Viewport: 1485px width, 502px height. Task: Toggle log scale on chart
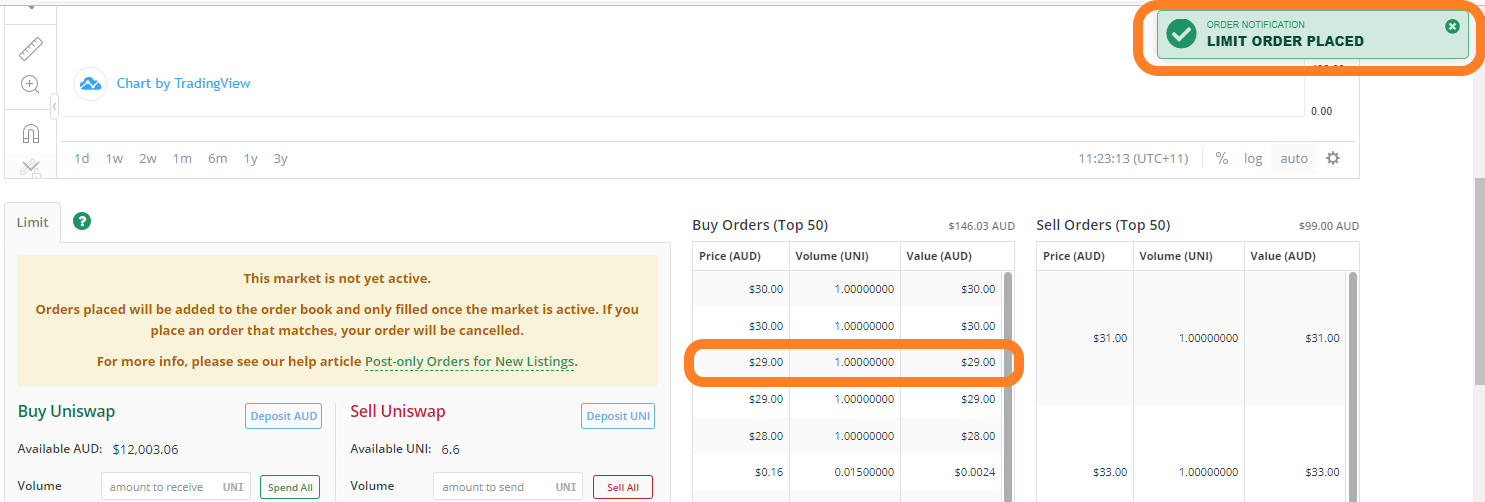pos(1253,158)
